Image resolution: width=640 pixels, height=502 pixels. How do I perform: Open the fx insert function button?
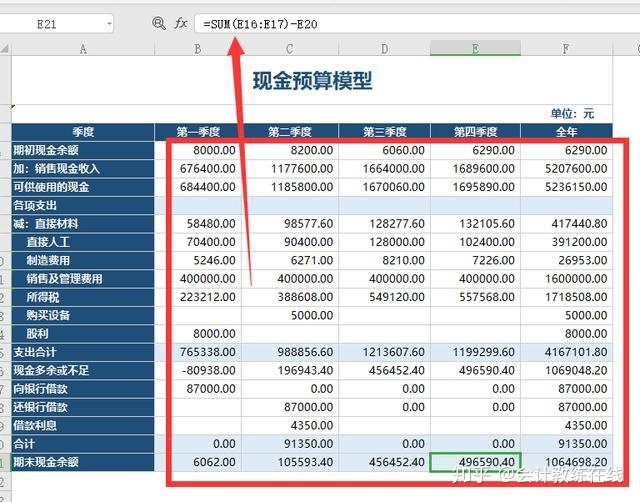point(181,23)
